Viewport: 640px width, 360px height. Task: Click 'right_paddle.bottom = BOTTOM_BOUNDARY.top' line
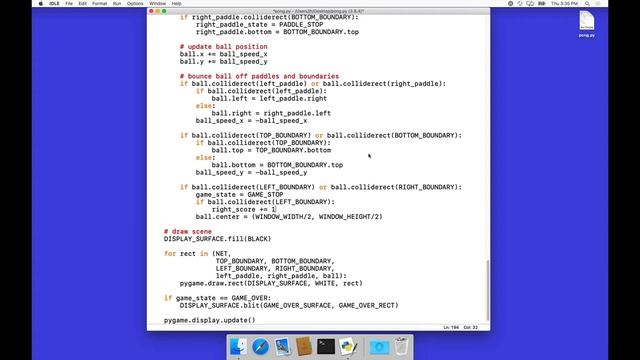pyautogui.click(x=277, y=32)
